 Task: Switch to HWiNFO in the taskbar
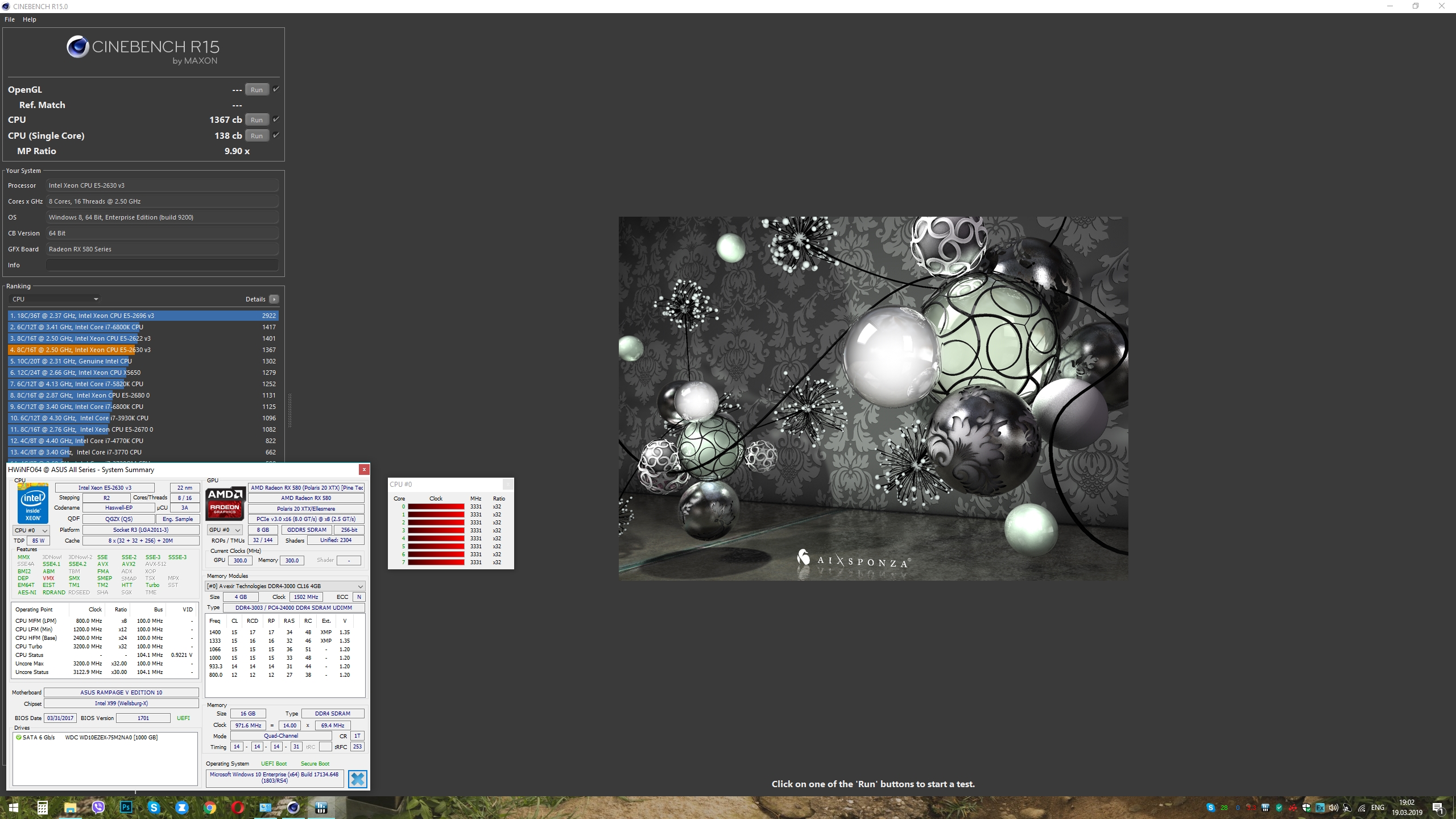[321, 808]
